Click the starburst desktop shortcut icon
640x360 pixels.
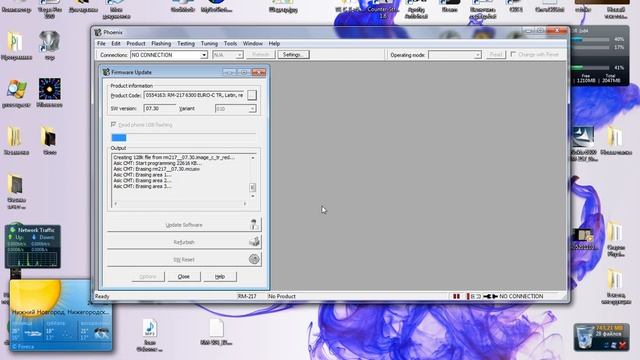[x=49, y=89]
